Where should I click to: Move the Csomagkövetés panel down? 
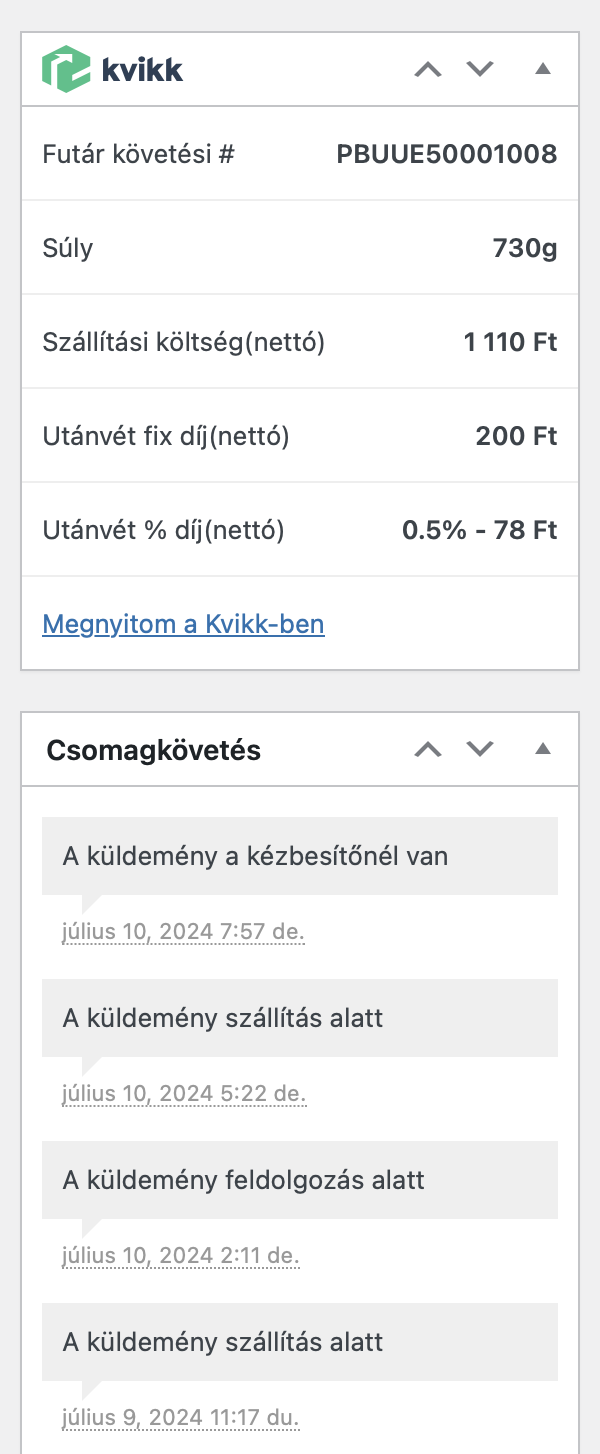click(481, 750)
